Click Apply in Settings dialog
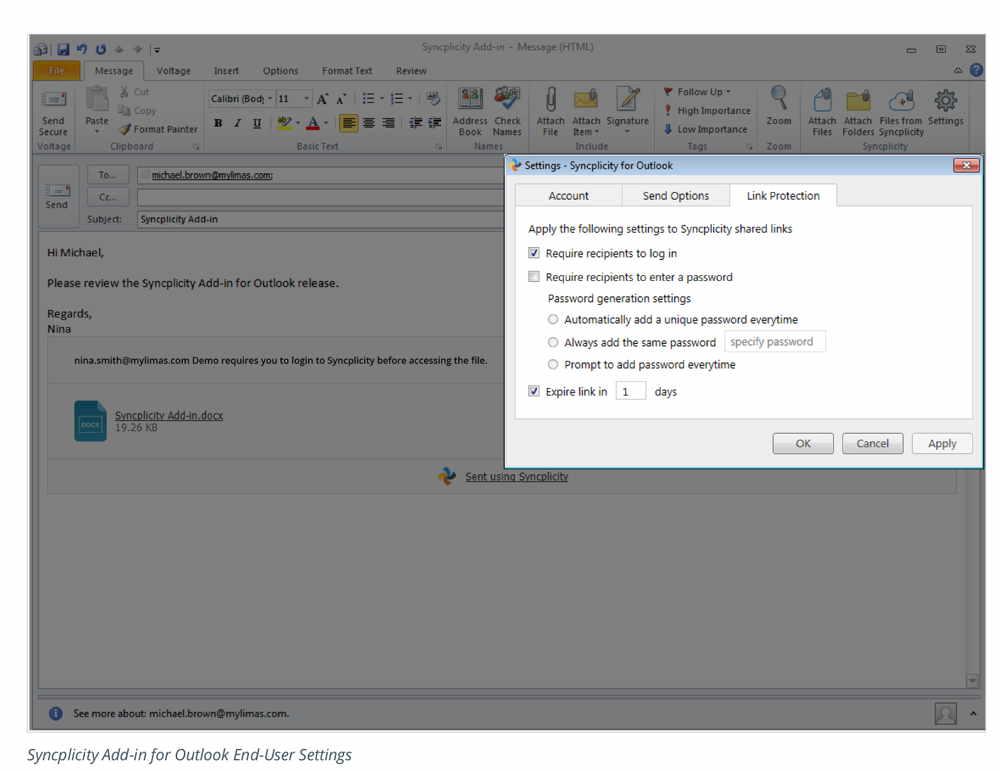Viewport: 1000px width, 771px height. 942,443
